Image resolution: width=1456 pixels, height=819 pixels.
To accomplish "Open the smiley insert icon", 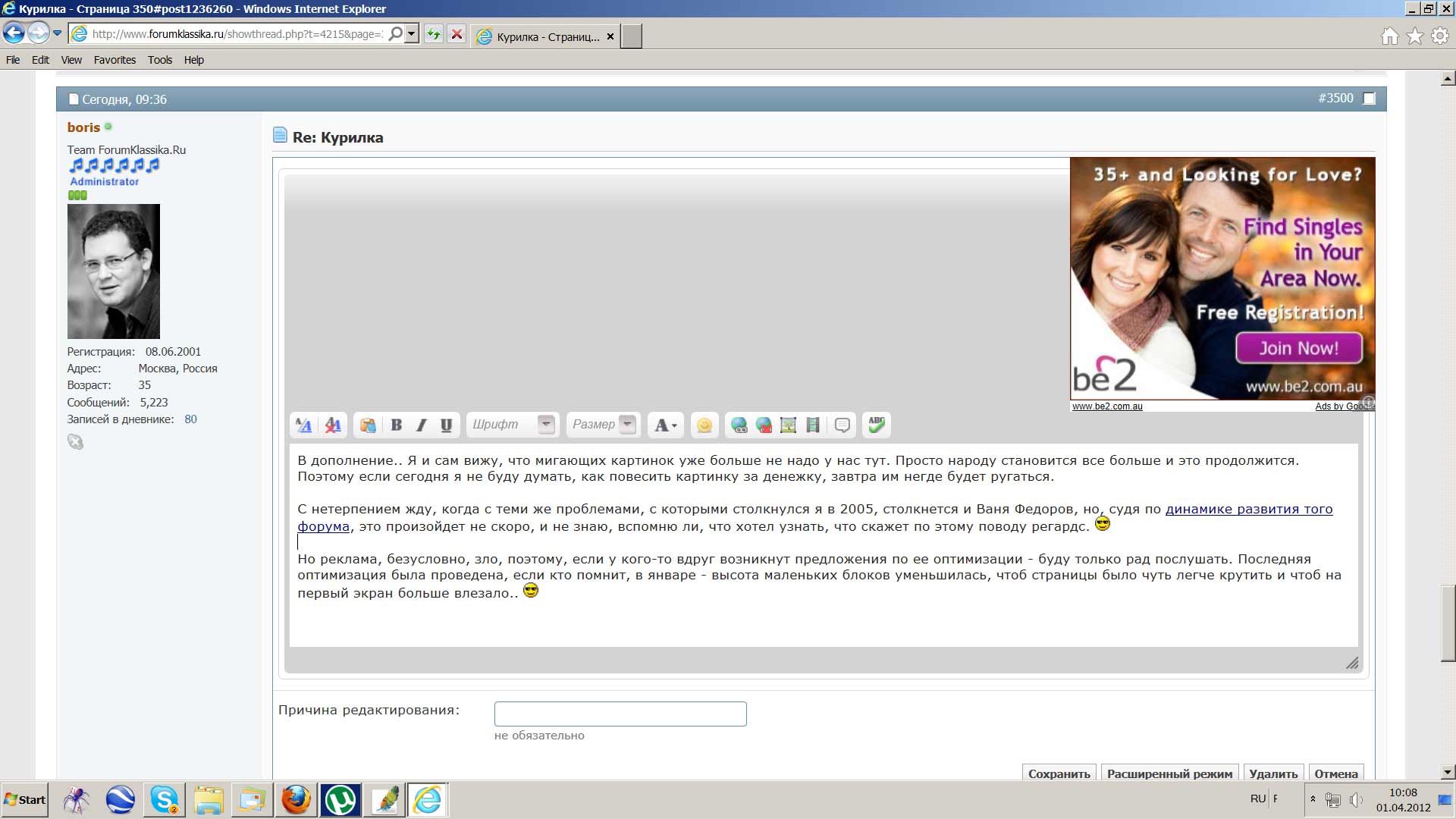I will coord(704,425).
